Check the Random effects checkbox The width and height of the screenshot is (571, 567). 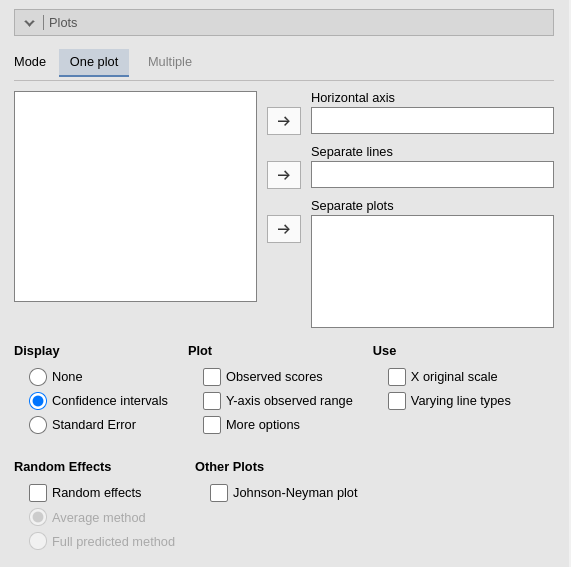point(38,493)
